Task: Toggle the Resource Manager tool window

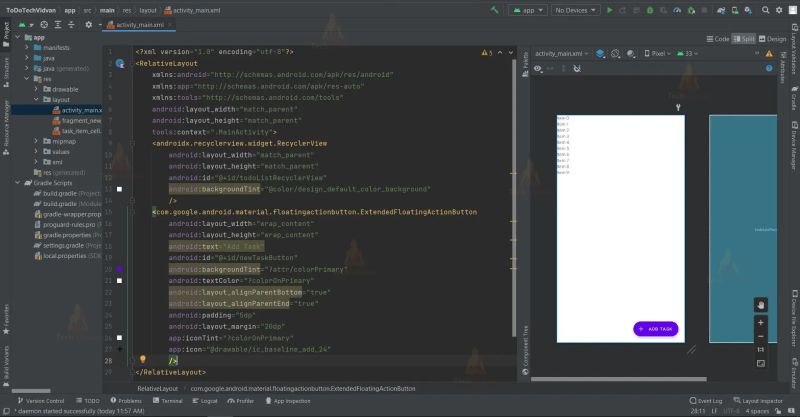Action: [x=6, y=127]
